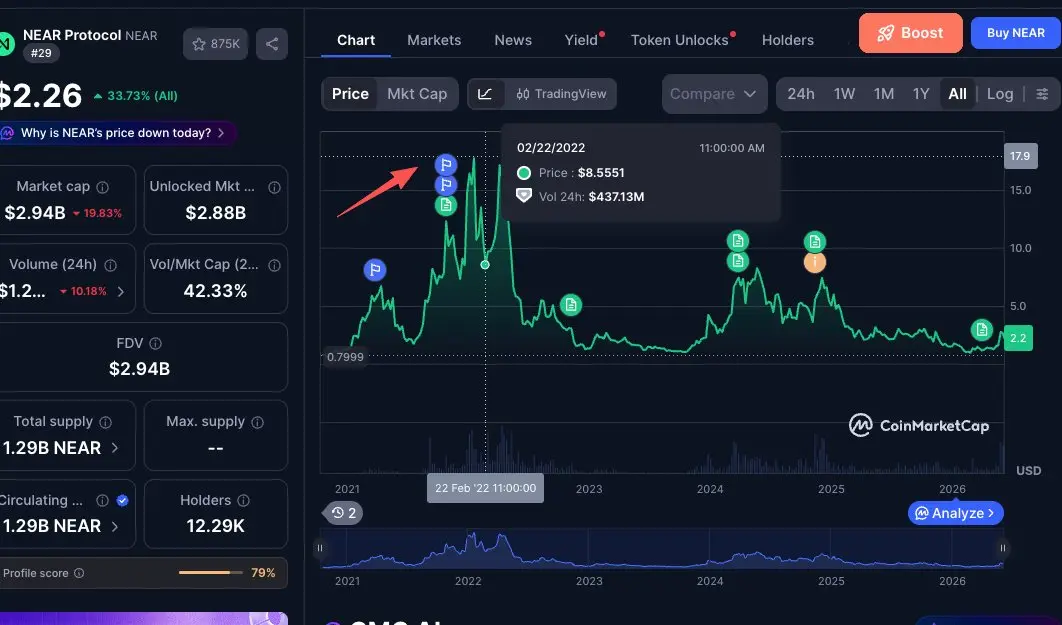Open the Compare dropdown
The height and width of the screenshot is (625, 1062).
click(x=714, y=94)
